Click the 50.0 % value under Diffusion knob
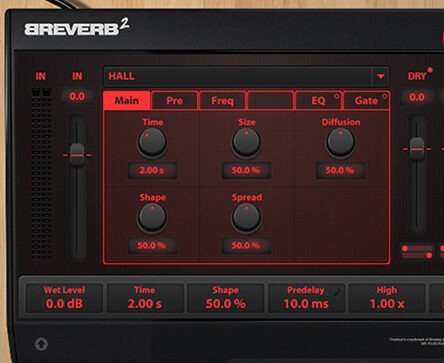Viewport: 444px width, 363px height. click(x=340, y=170)
